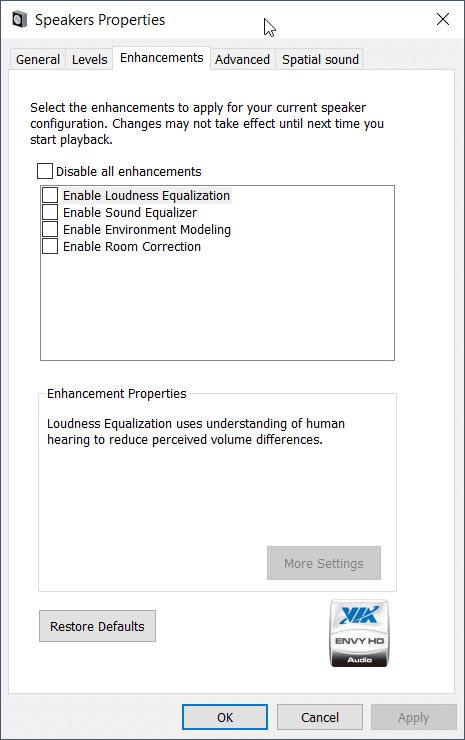The image size is (465, 740).
Task: Enable Environment Modeling checkbox
Action: point(50,229)
